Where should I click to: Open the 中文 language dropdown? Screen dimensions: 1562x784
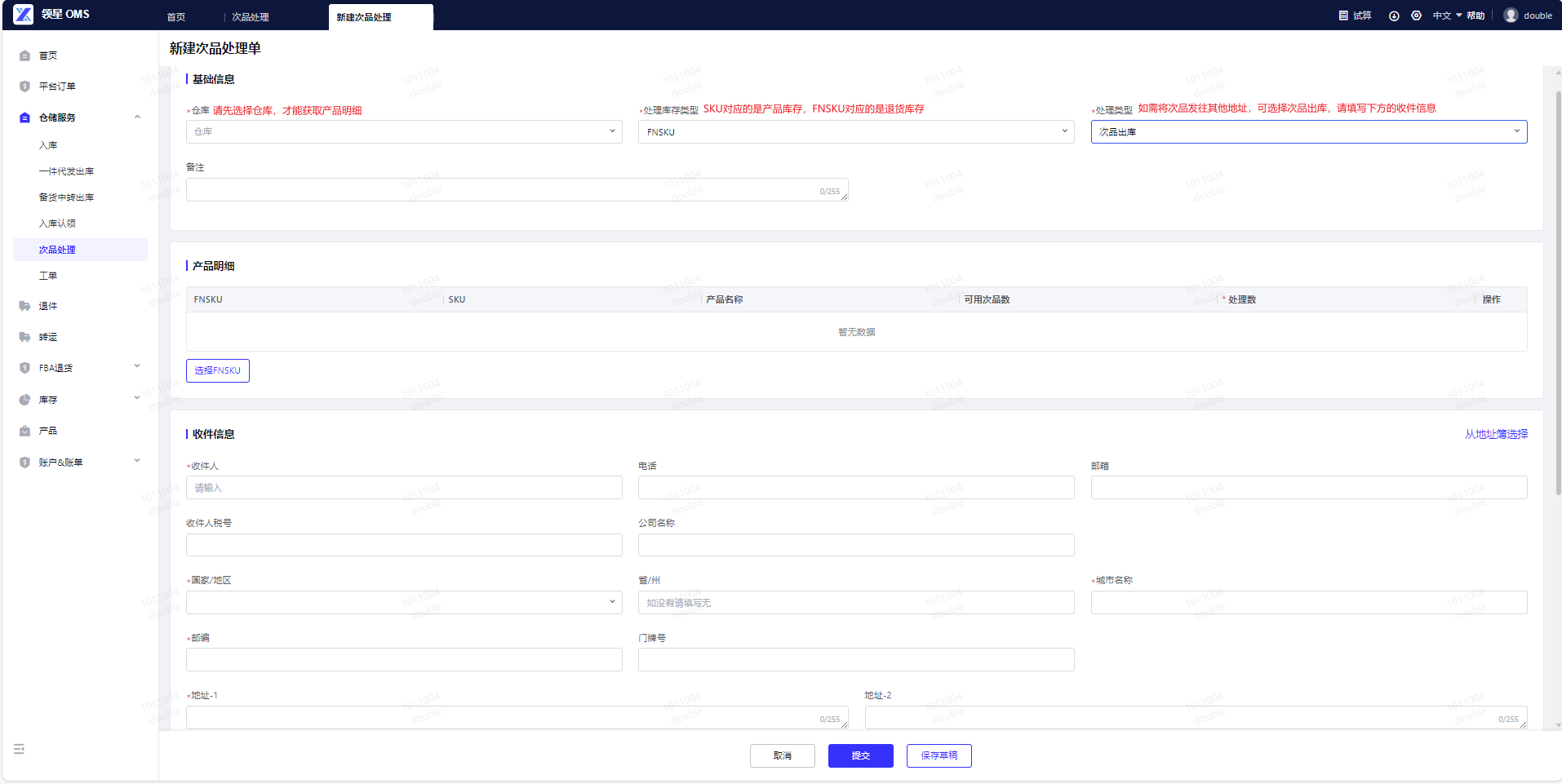pyautogui.click(x=1447, y=16)
